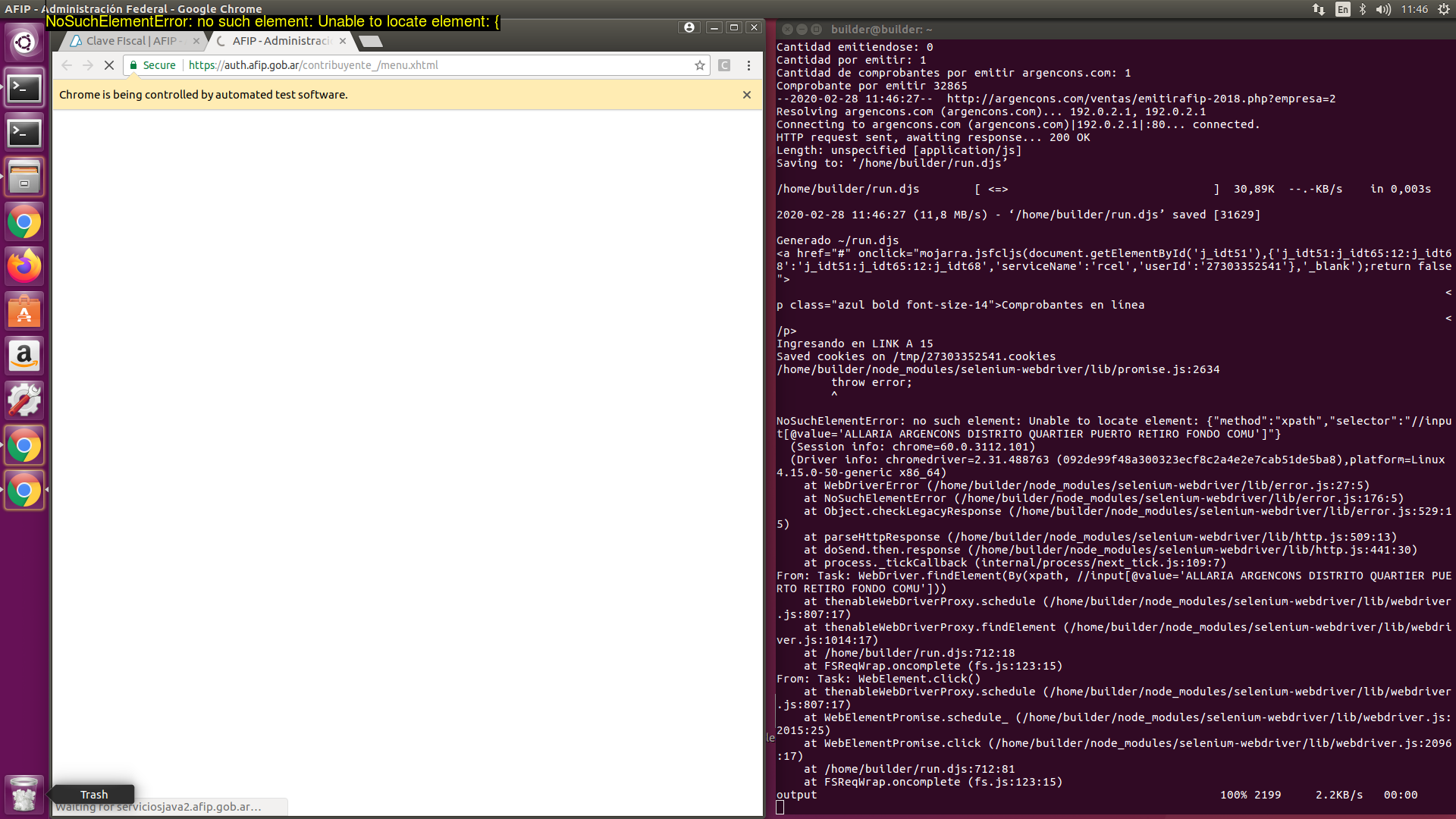Open the sound volume indicator

[x=1383, y=9]
